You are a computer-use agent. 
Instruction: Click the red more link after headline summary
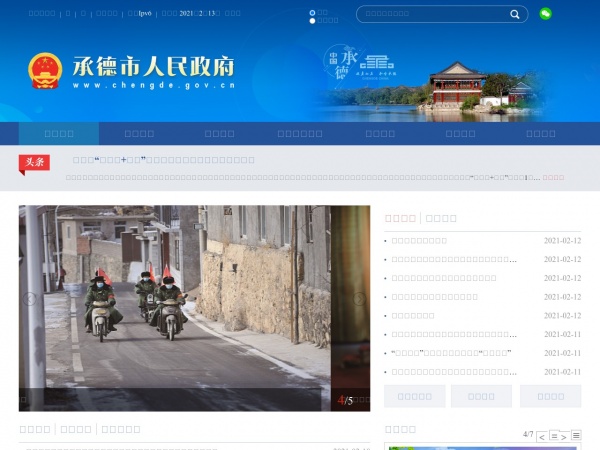(x=553, y=177)
